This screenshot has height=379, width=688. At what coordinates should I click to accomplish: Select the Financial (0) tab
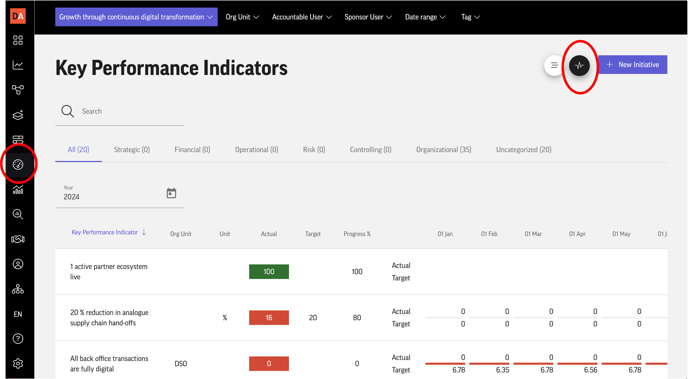tap(192, 150)
